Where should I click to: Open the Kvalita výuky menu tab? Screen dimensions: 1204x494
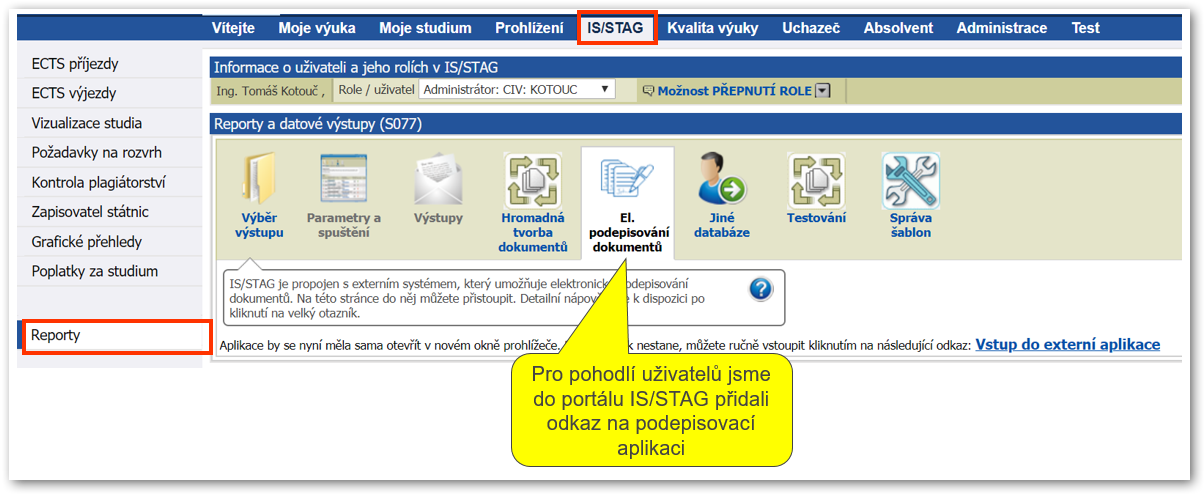pos(713,28)
